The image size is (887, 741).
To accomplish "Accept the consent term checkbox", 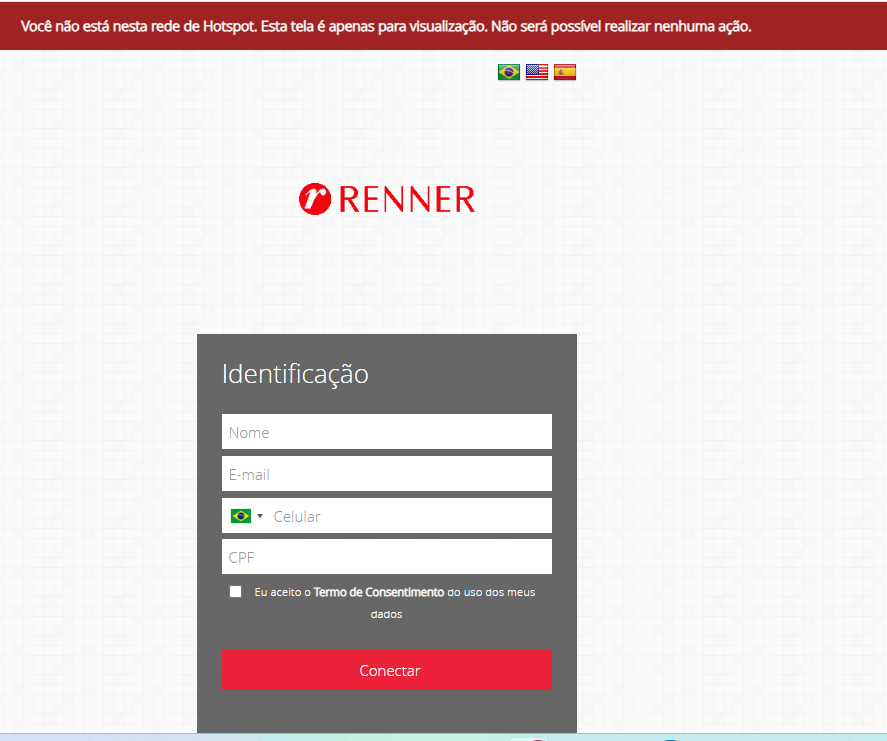I will click(235, 592).
